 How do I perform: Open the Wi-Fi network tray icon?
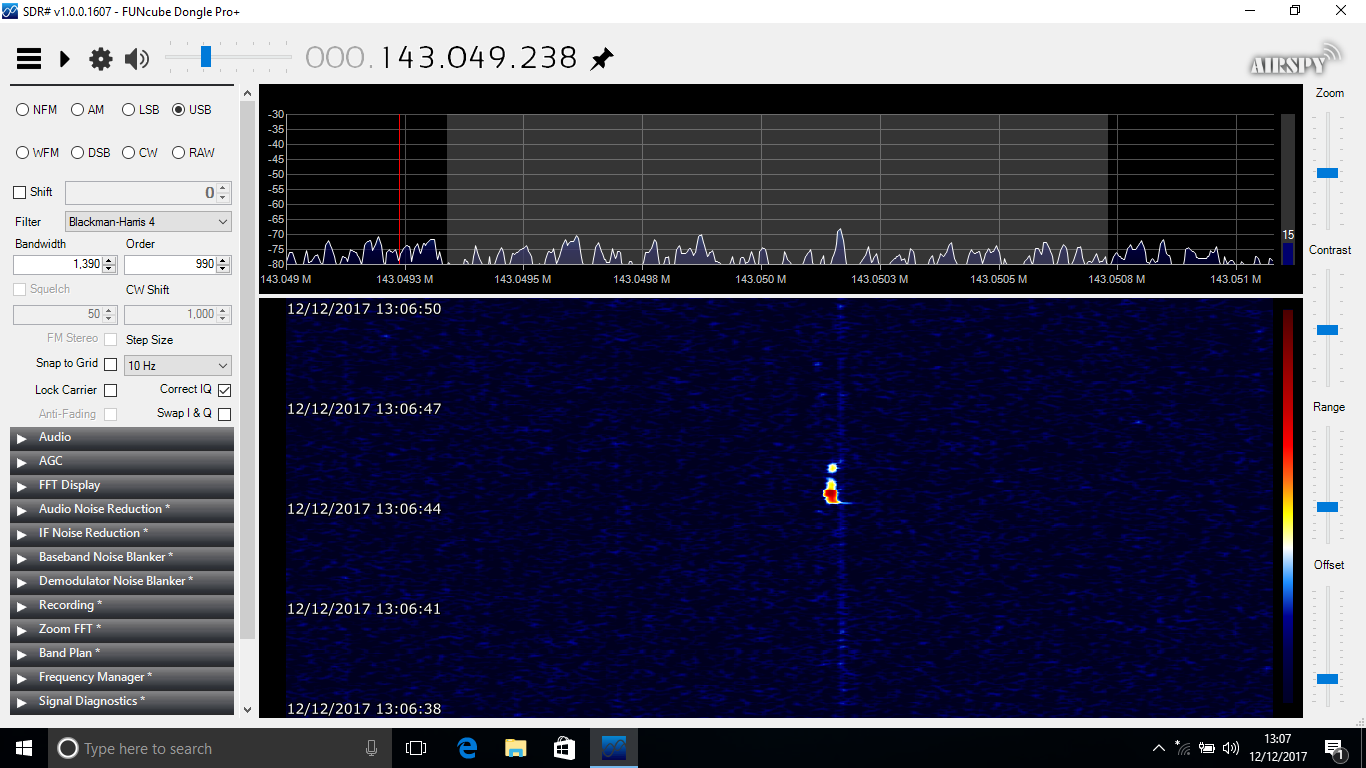[x=1184, y=748]
